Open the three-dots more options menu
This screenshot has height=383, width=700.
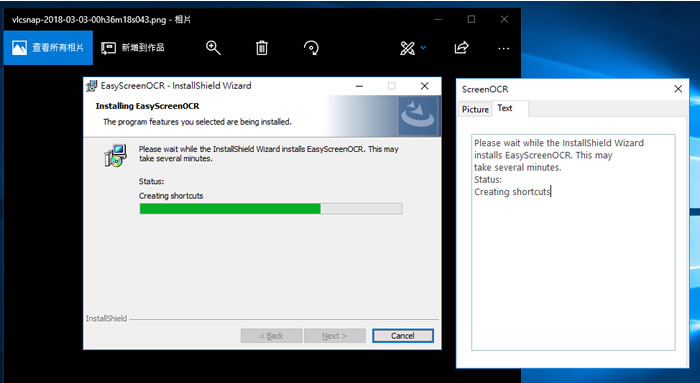coord(504,48)
